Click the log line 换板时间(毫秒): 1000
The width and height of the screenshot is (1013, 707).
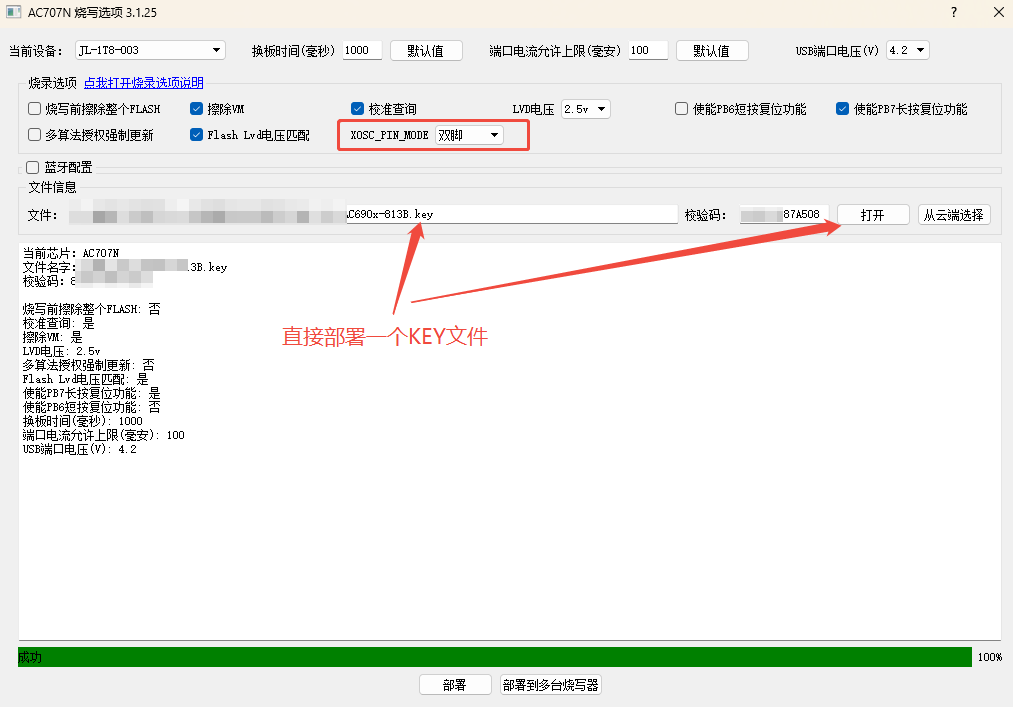[x=83, y=421]
